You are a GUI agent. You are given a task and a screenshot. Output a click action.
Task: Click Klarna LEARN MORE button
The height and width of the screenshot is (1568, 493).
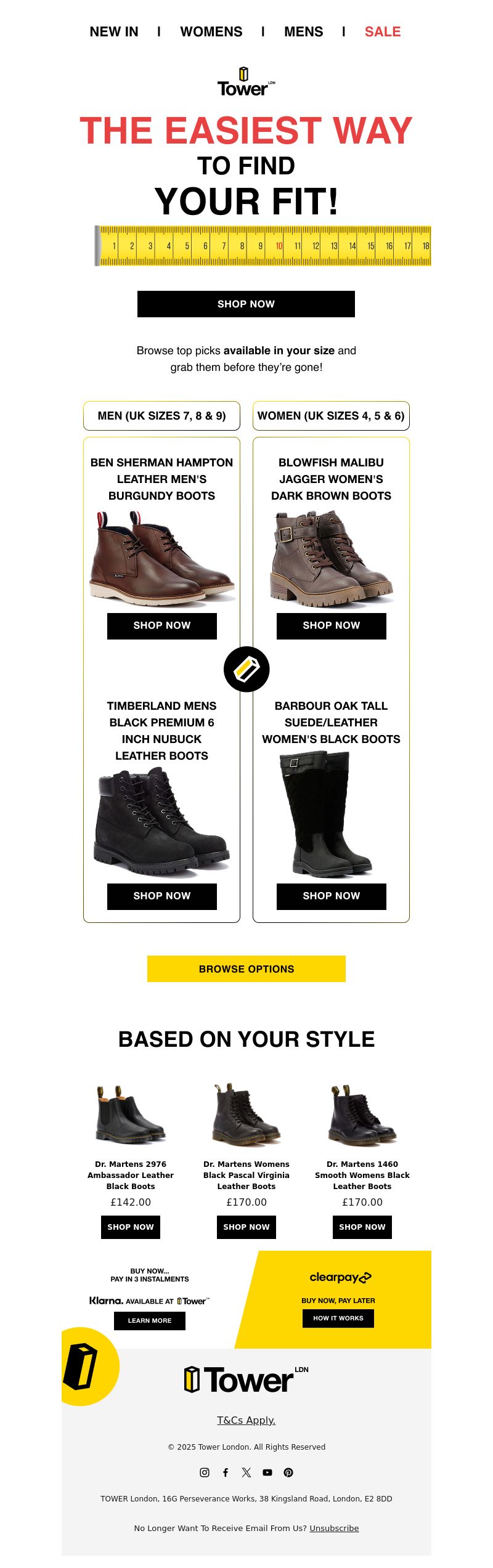pyautogui.click(x=150, y=1320)
